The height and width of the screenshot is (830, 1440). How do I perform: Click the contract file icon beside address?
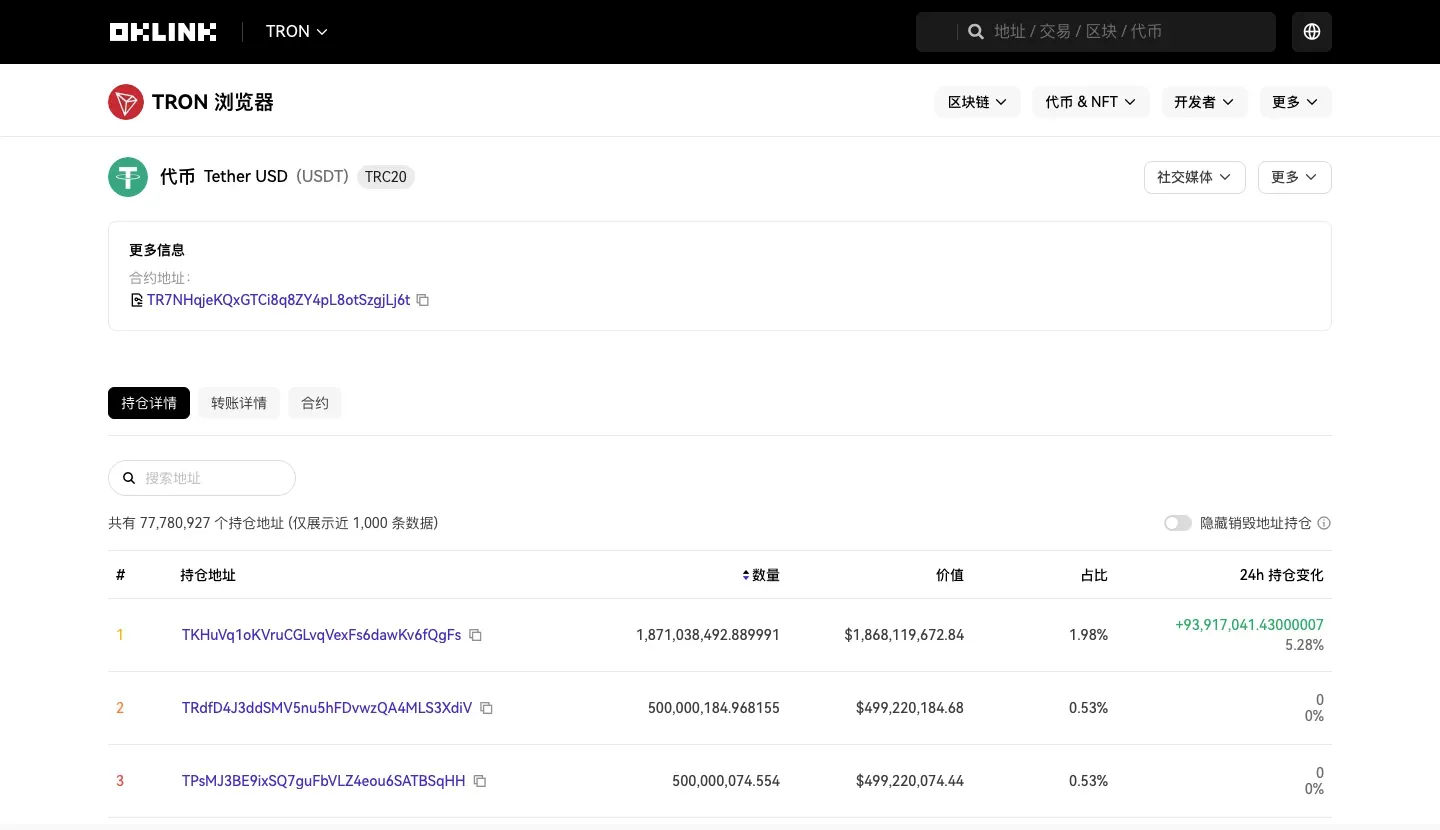(x=137, y=300)
